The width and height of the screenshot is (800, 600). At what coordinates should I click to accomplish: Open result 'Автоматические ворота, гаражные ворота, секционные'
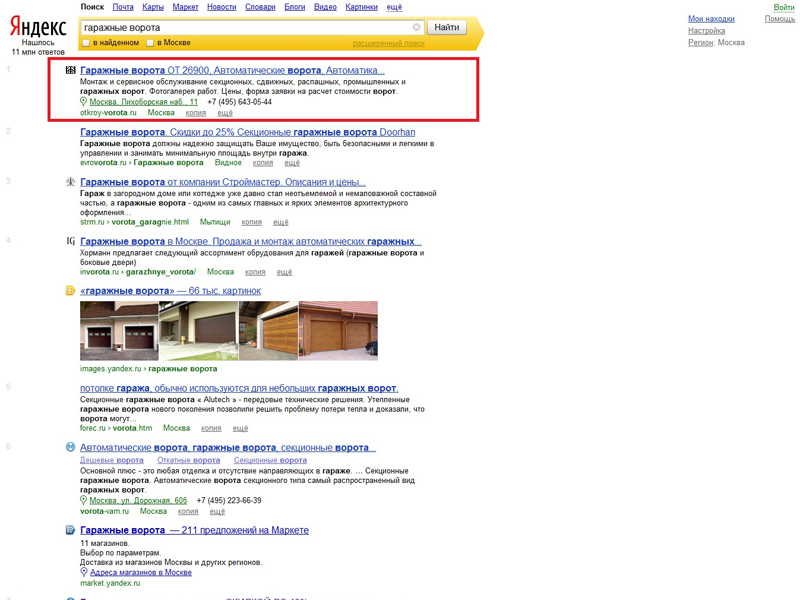228,448
